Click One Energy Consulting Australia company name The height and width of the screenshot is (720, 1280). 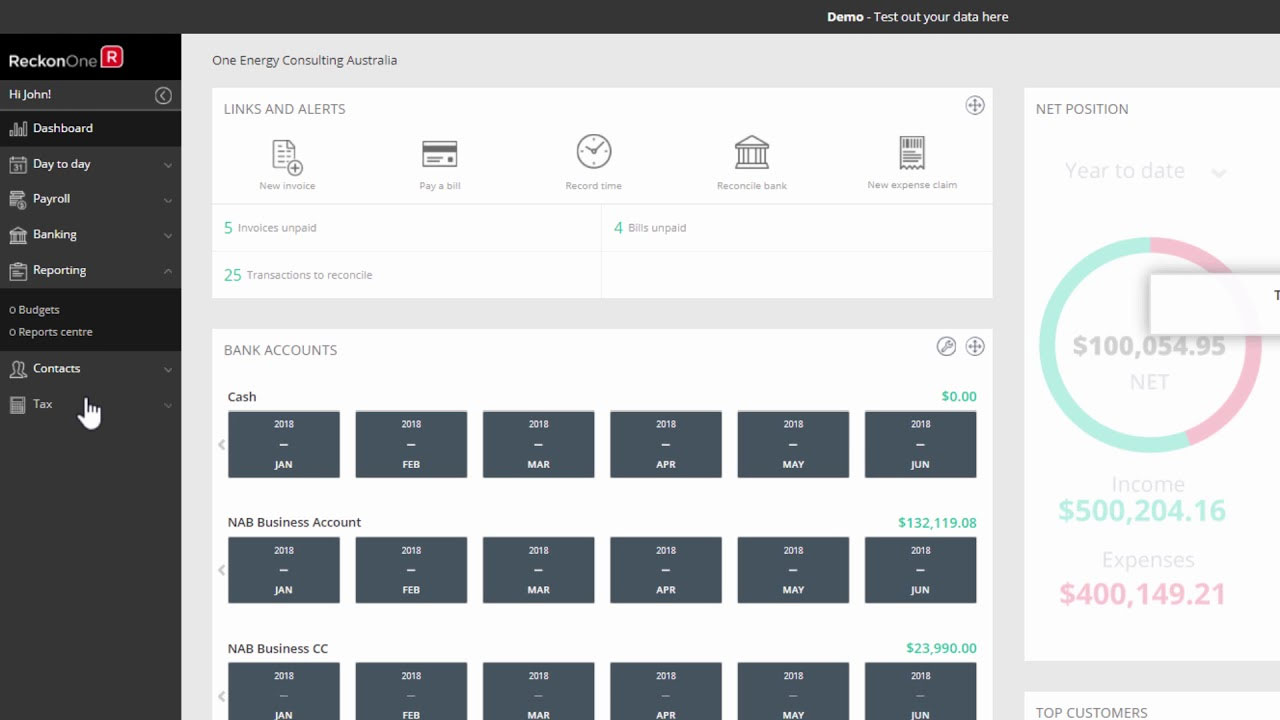pyautogui.click(x=304, y=60)
